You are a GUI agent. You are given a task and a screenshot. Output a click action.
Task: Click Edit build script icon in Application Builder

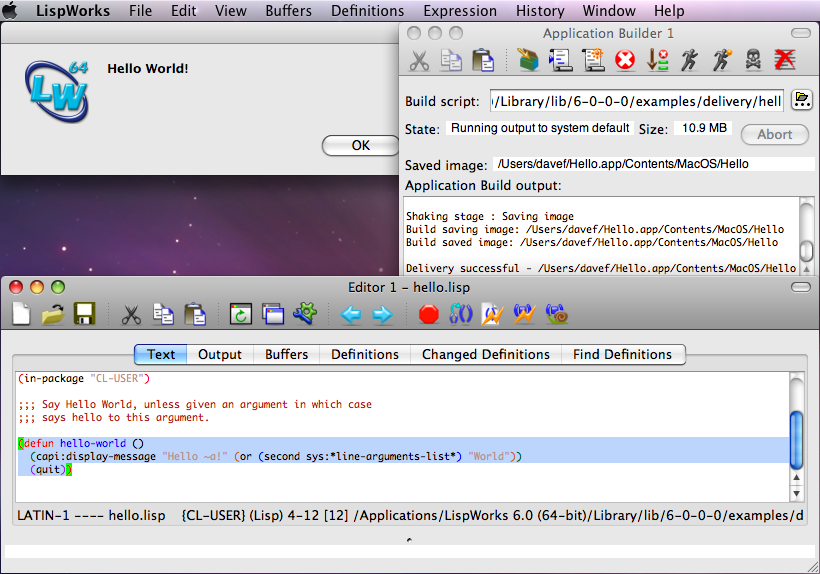(561, 60)
